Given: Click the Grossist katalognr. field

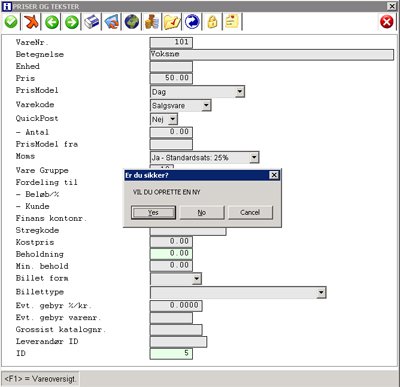Looking at the screenshot, I should tap(176, 330).
